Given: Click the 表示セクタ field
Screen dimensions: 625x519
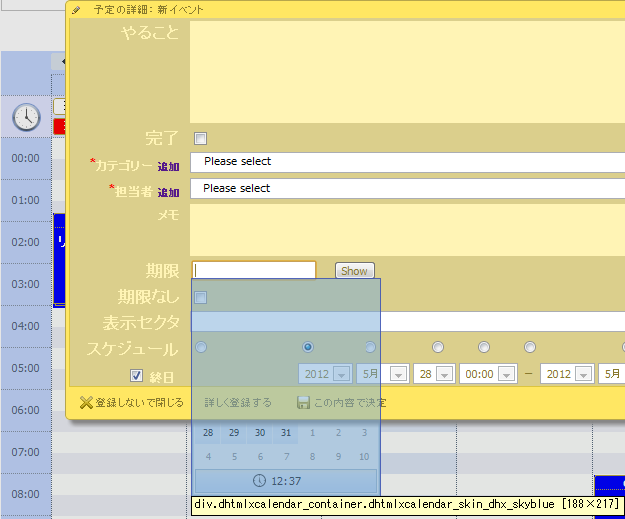Looking at the screenshot, I should point(408,322).
